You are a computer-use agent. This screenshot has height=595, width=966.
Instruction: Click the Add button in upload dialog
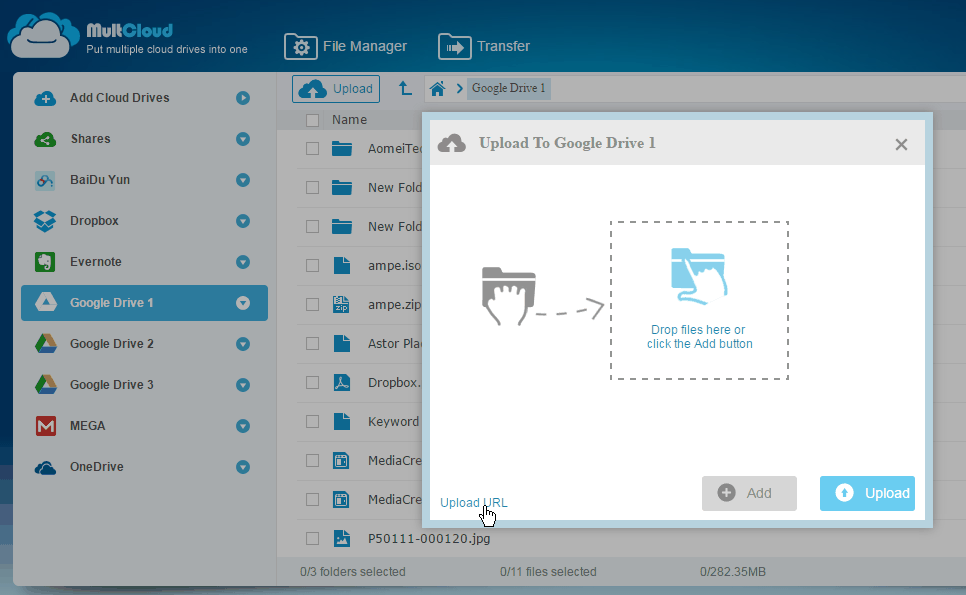(x=749, y=493)
